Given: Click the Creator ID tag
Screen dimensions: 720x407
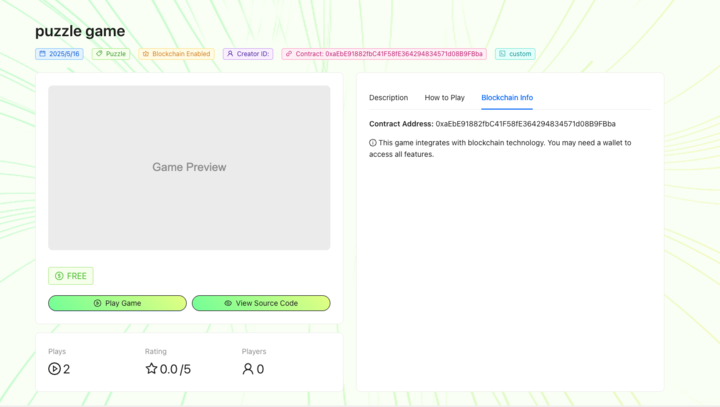Looking at the screenshot, I should tap(248, 54).
